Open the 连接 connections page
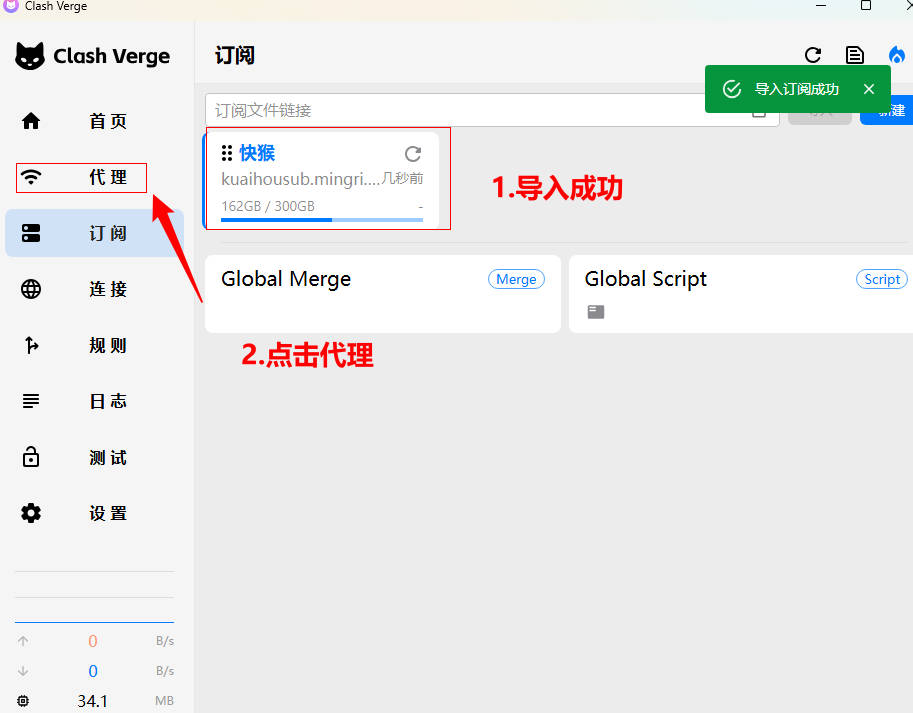Image resolution: width=913 pixels, height=713 pixels. point(94,289)
